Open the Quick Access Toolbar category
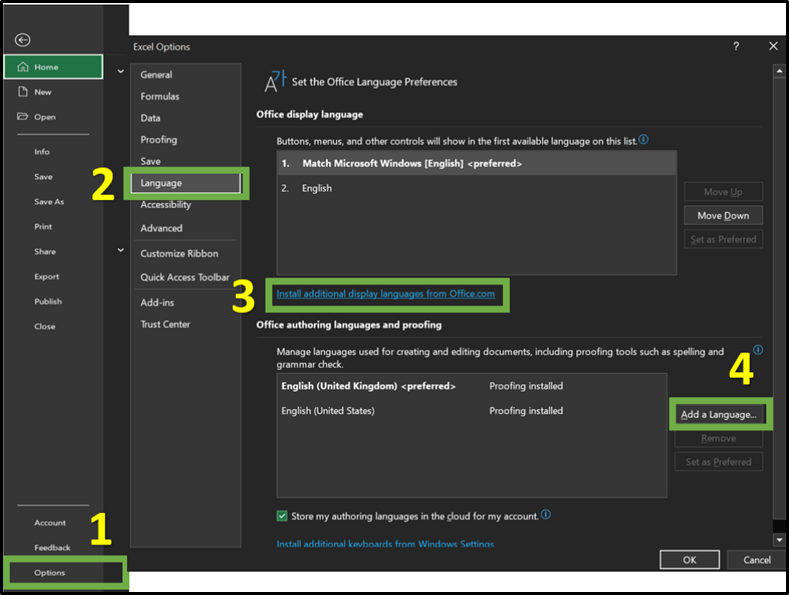The height and width of the screenshot is (595, 789). coord(185,277)
